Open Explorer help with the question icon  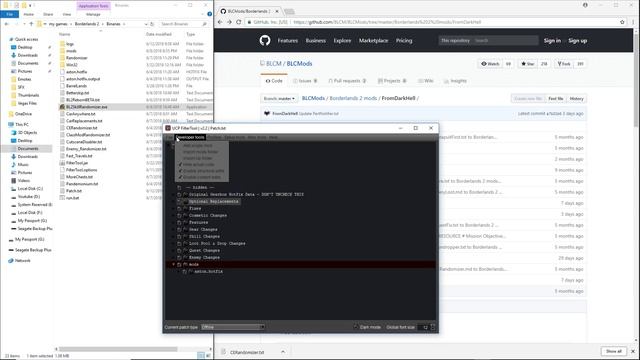[x=209, y=14]
